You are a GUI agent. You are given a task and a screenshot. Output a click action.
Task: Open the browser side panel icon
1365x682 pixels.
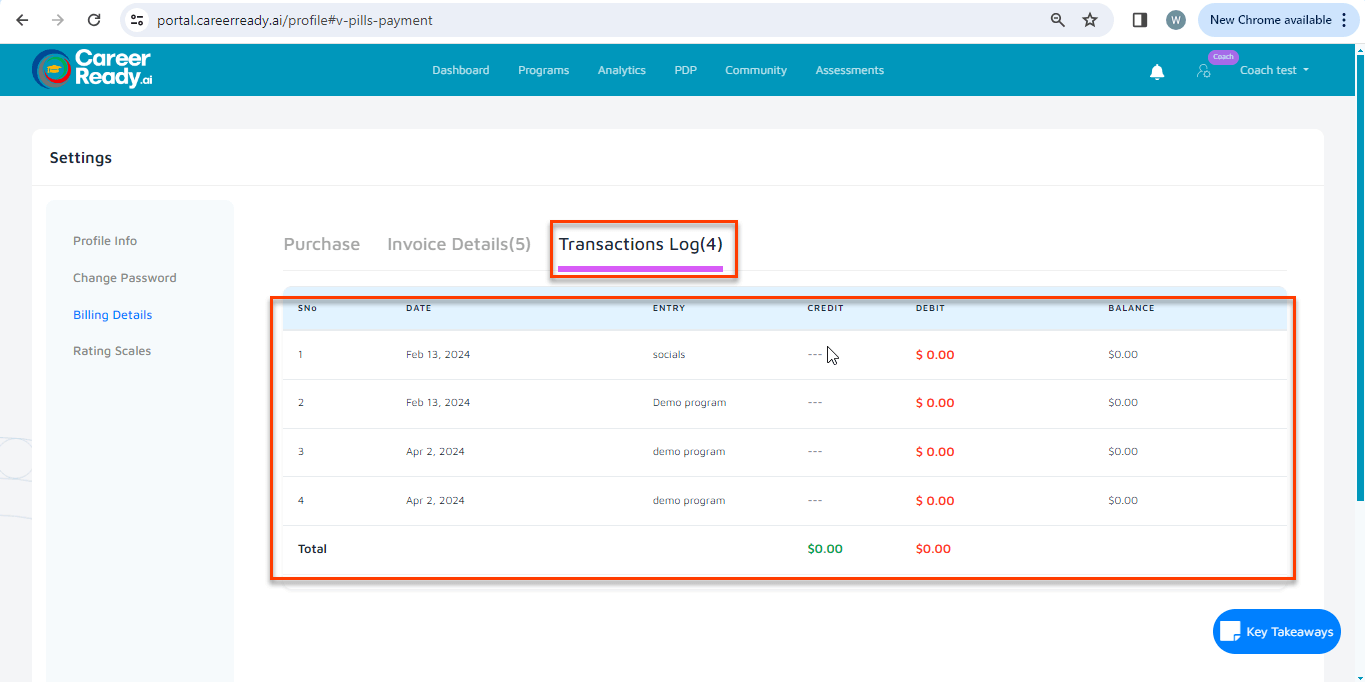point(1139,20)
